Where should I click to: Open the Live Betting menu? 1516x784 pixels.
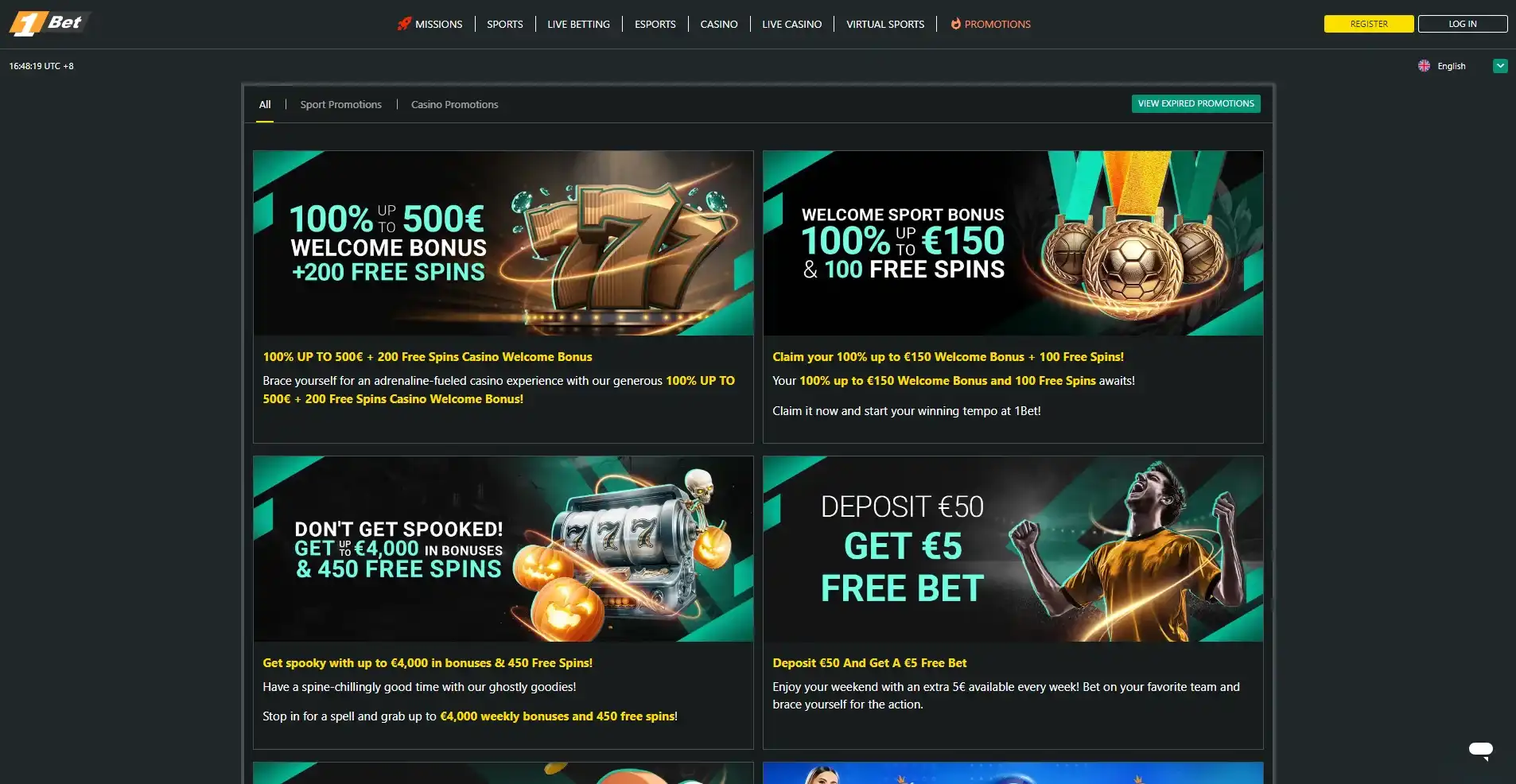[x=578, y=24]
